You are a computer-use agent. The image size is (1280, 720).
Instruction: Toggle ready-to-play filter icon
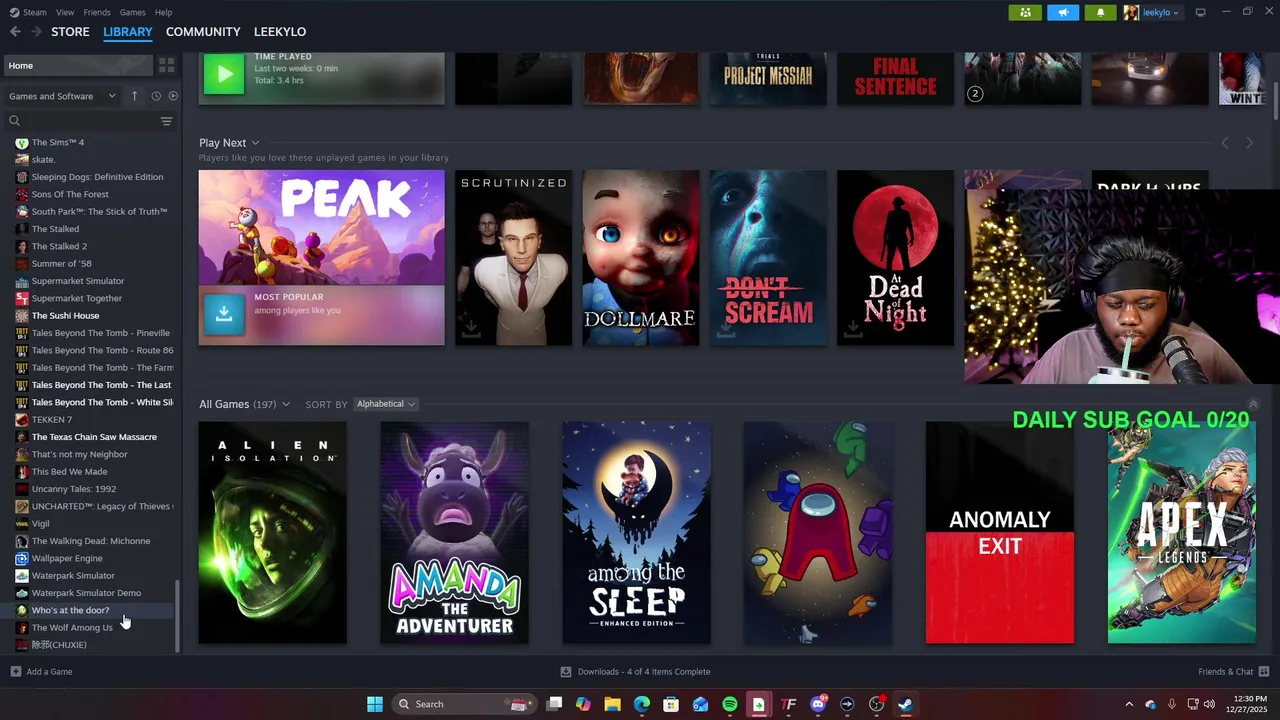[x=173, y=96]
